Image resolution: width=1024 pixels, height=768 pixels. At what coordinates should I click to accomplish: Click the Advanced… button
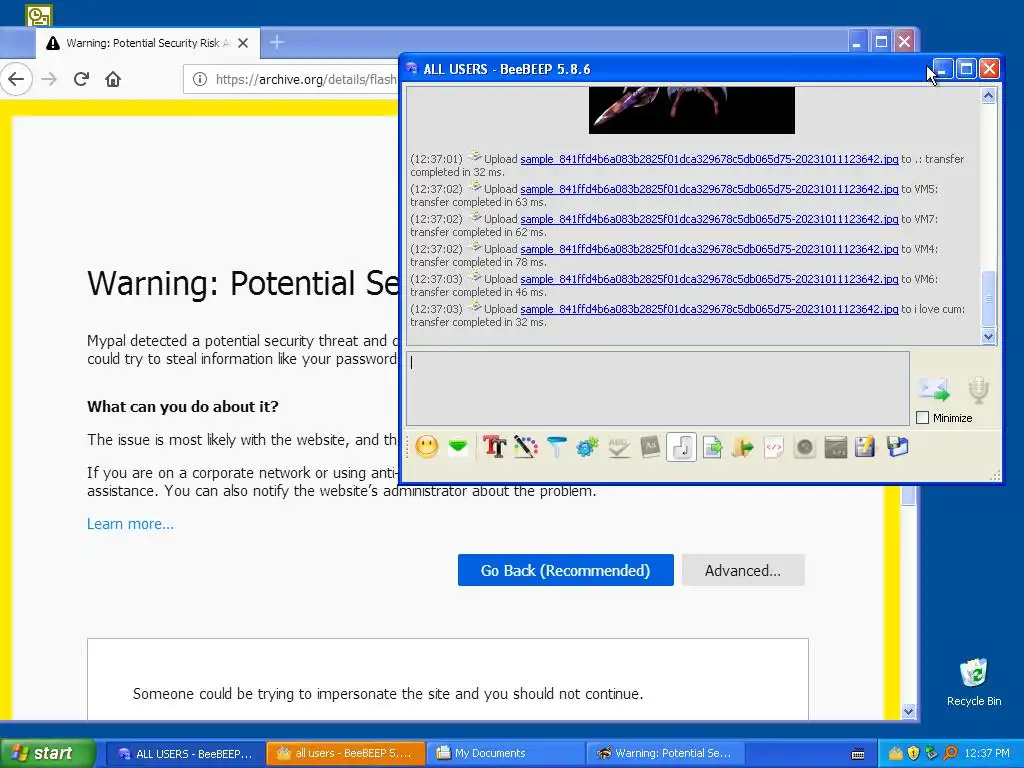tap(743, 571)
